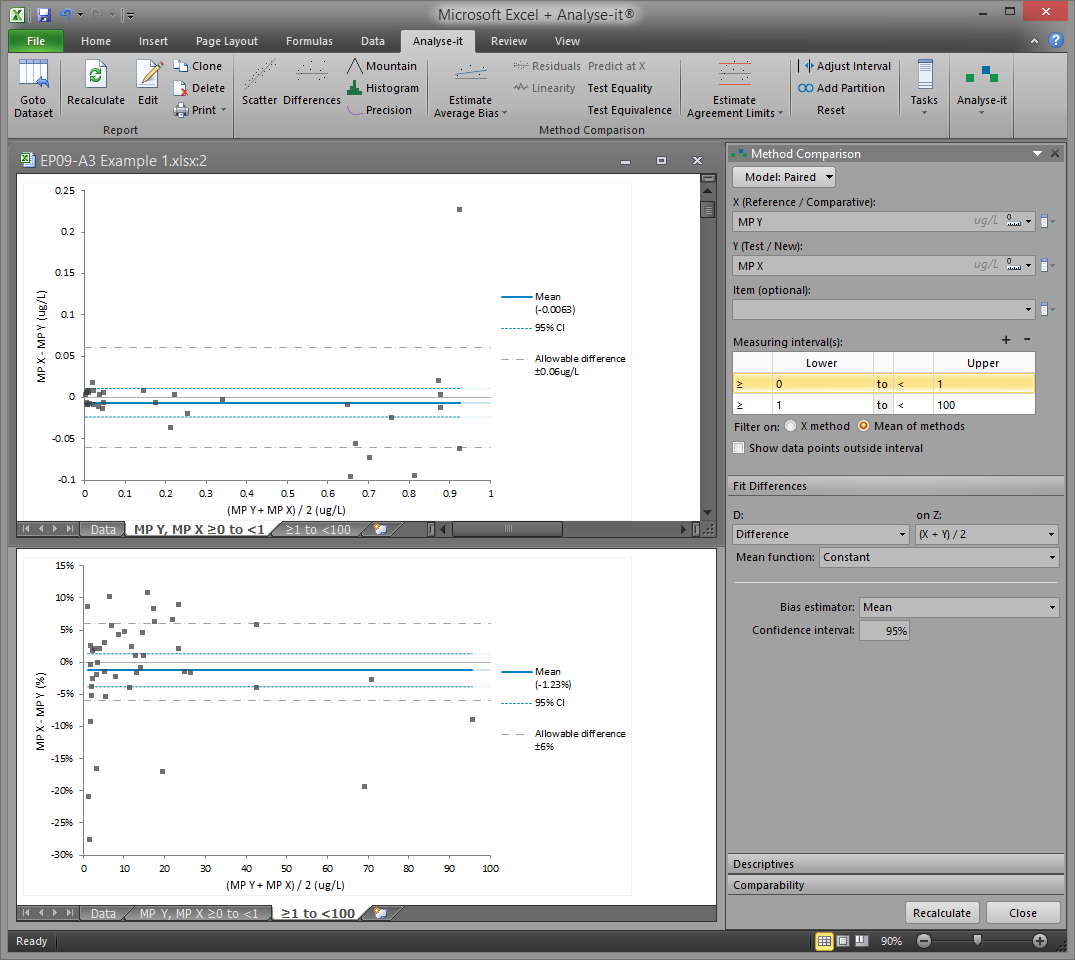Enable Show data points outside interval
Image resolution: width=1075 pixels, height=960 pixels.
pos(738,448)
